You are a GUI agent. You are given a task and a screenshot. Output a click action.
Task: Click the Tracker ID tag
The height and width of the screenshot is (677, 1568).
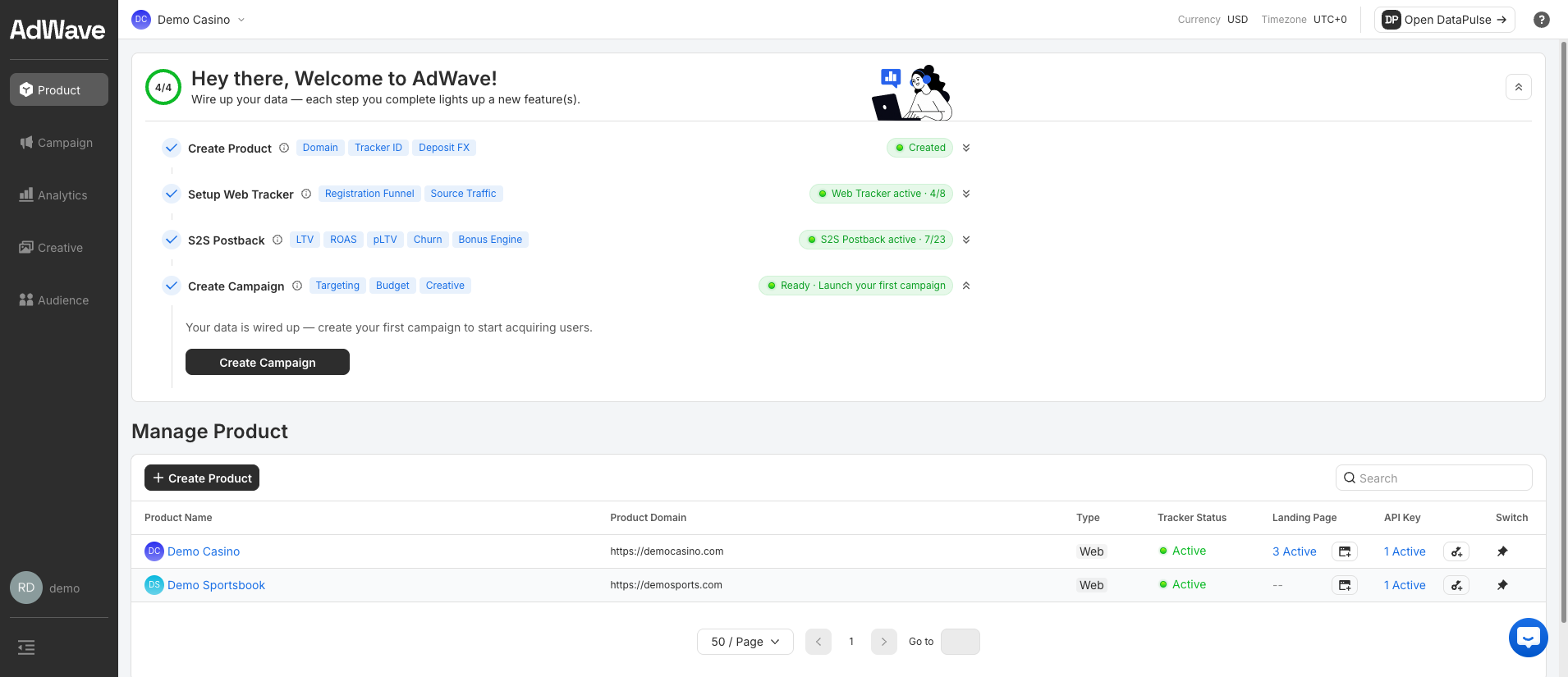378,148
